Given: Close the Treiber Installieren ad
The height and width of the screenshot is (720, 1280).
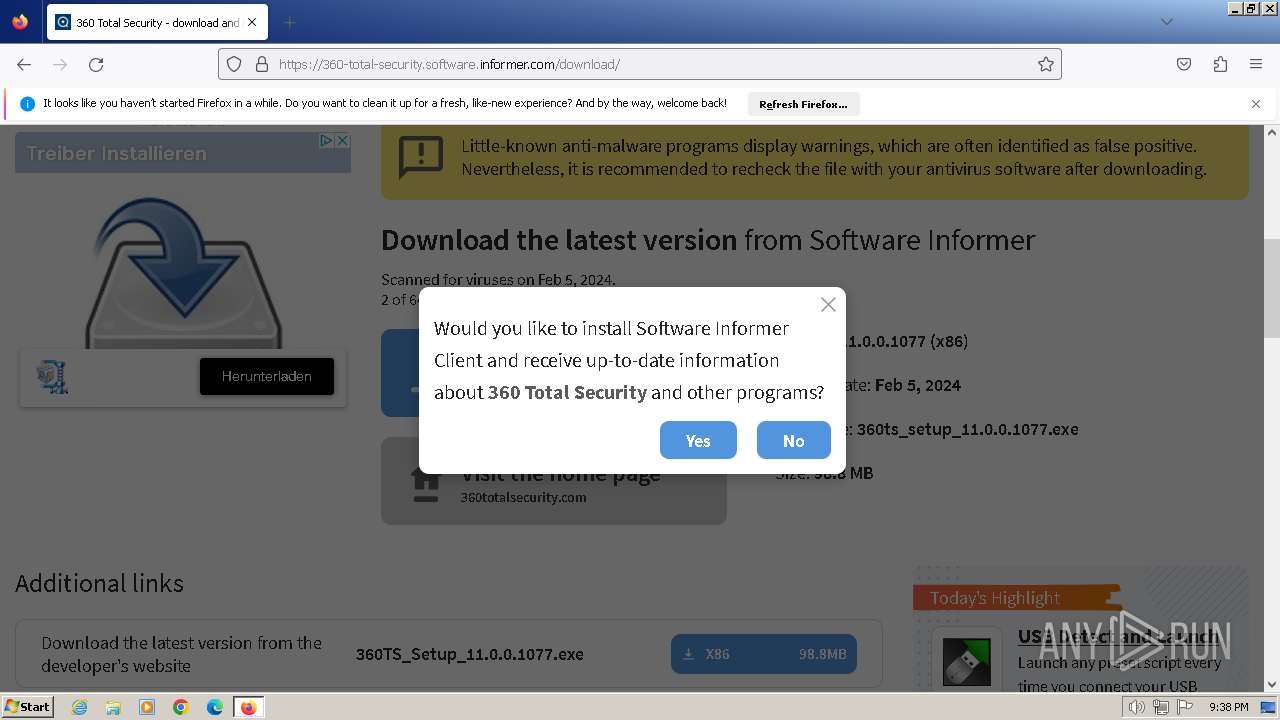Looking at the screenshot, I should point(342,141).
